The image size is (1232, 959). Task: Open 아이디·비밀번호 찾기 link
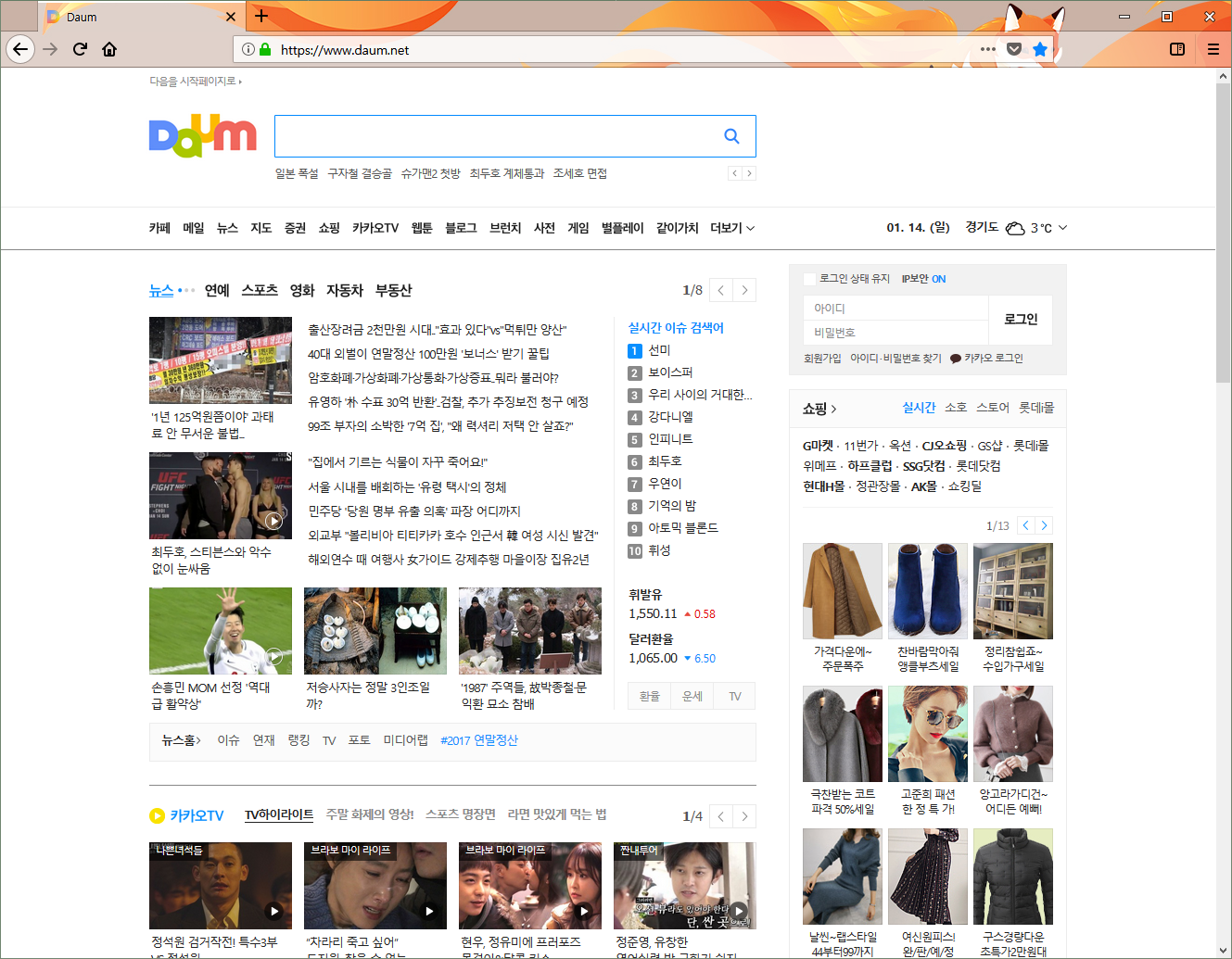click(x=895, y=359)
